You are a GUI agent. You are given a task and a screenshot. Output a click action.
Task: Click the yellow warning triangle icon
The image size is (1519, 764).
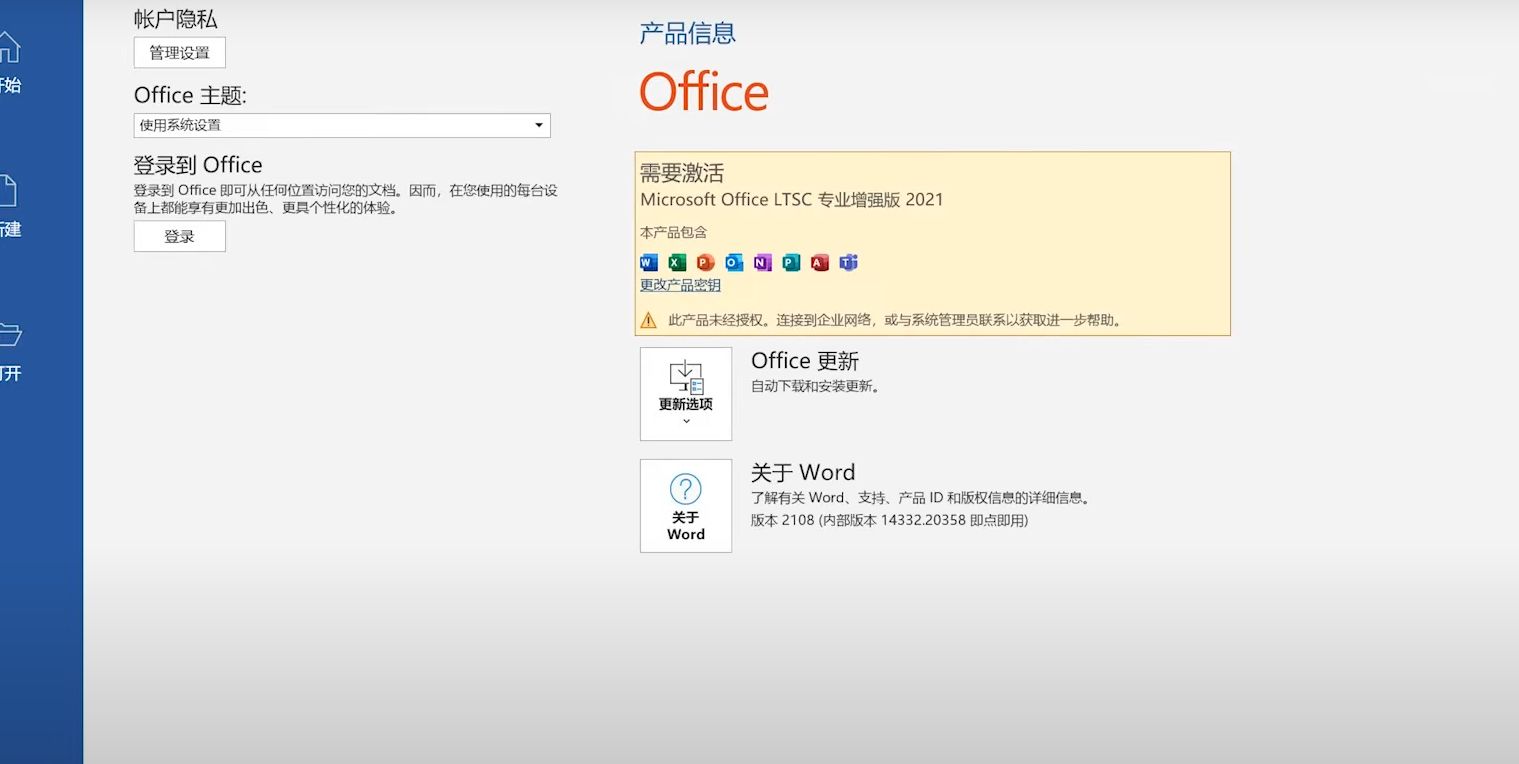click(x=649, y=321)
